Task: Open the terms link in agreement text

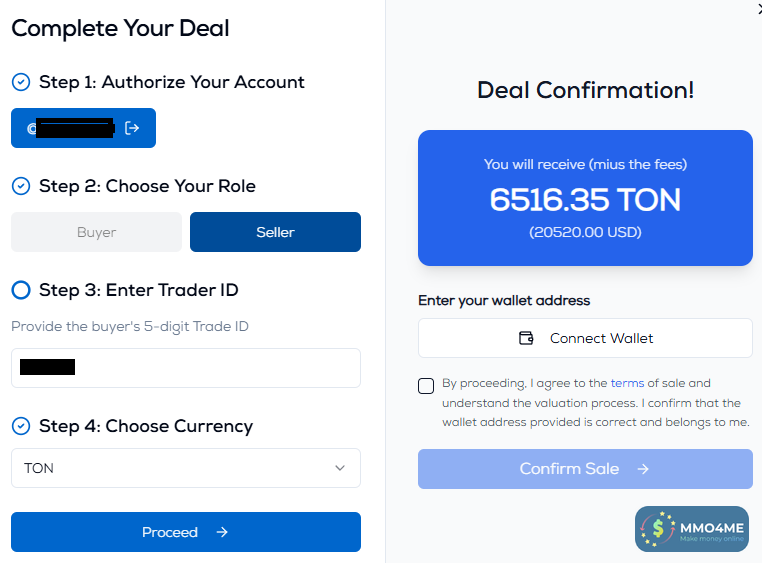Action: (x=627, y=383)
